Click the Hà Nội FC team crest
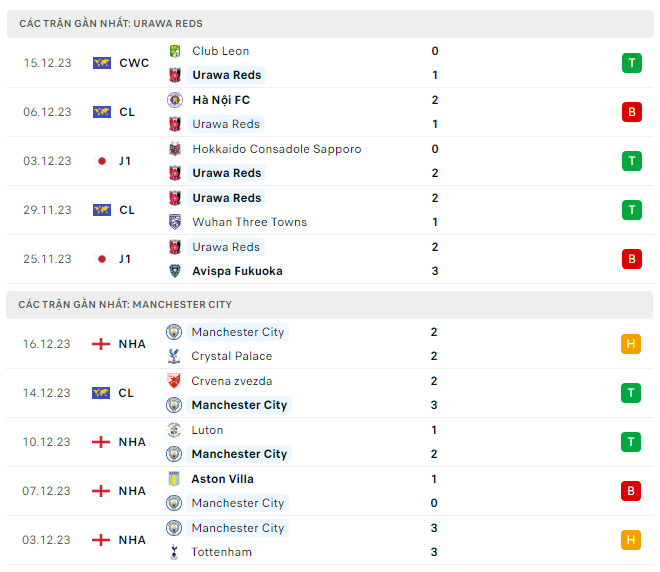The image size is (660, 572). tap(174, 100)
